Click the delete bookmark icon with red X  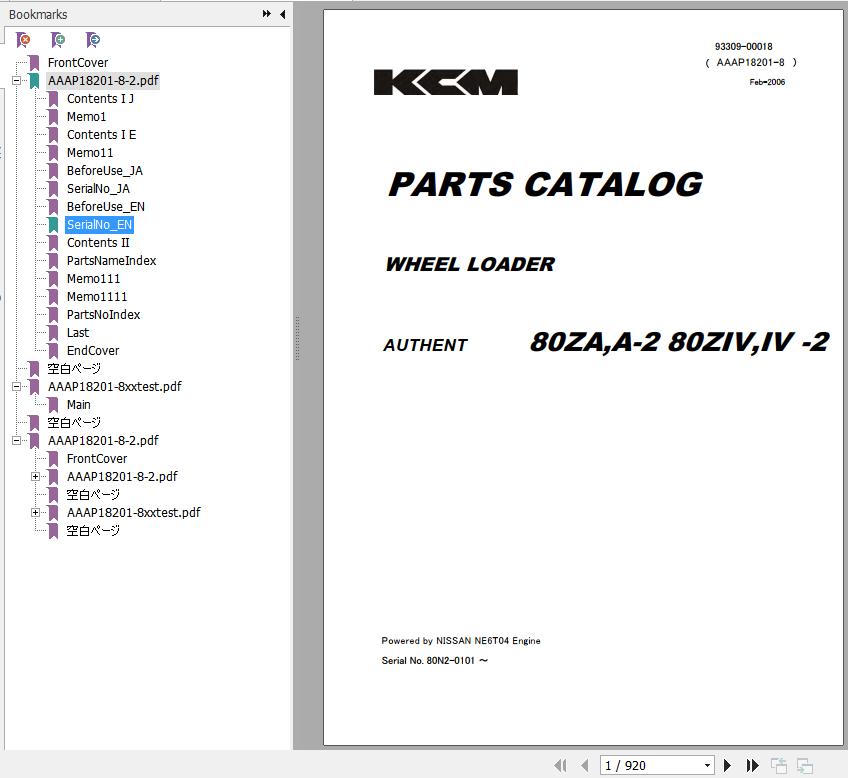[23, 40]
